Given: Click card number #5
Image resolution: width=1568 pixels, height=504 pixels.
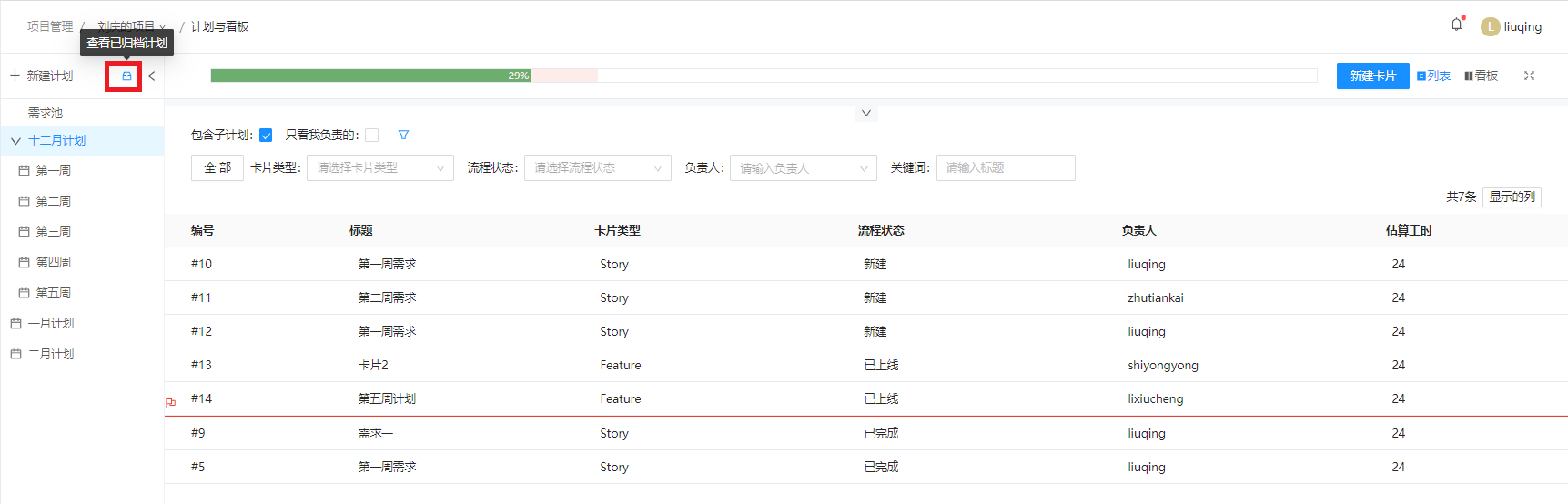Looking at the screenshot, I should 197,467.
